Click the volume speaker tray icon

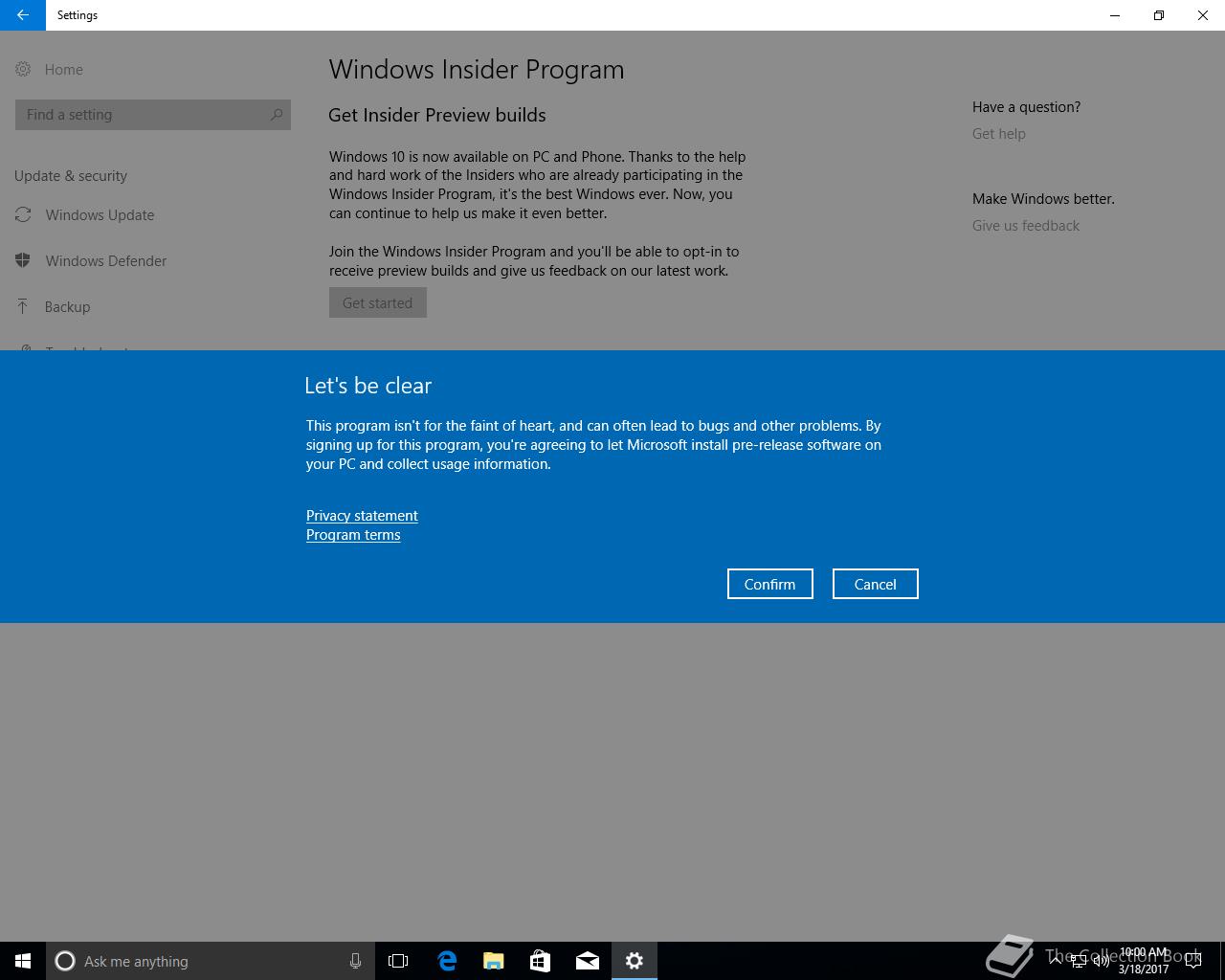1101,961
